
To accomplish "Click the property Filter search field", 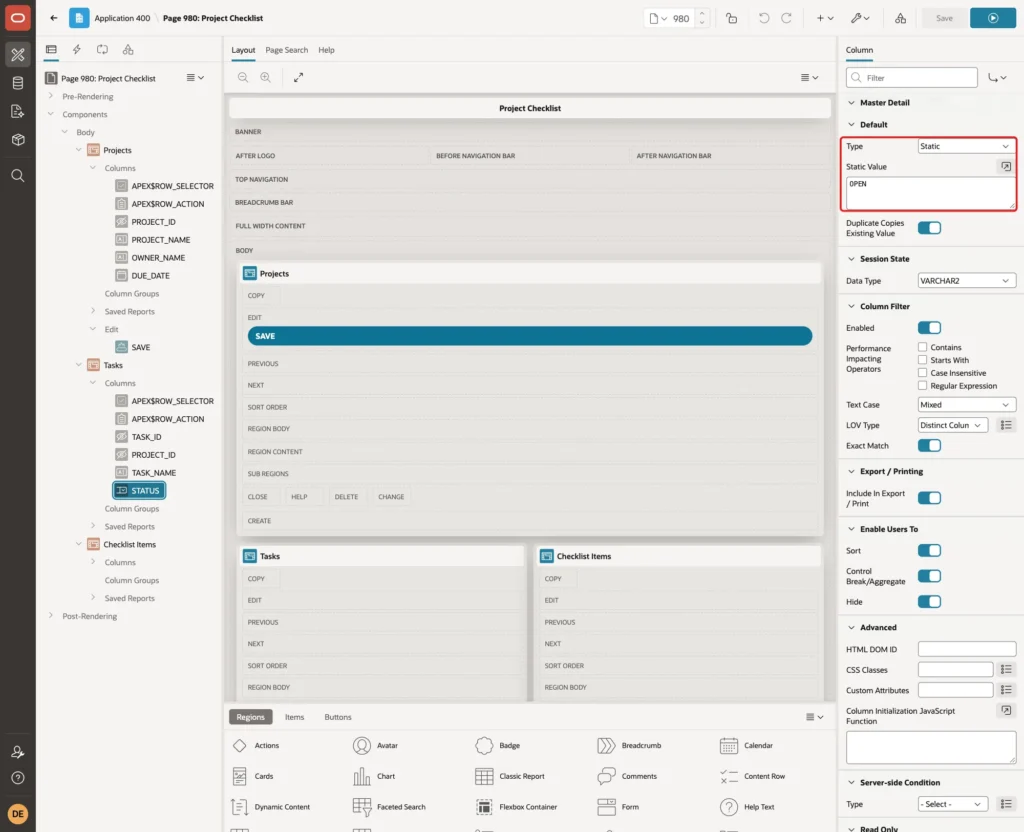I will 912,78.
